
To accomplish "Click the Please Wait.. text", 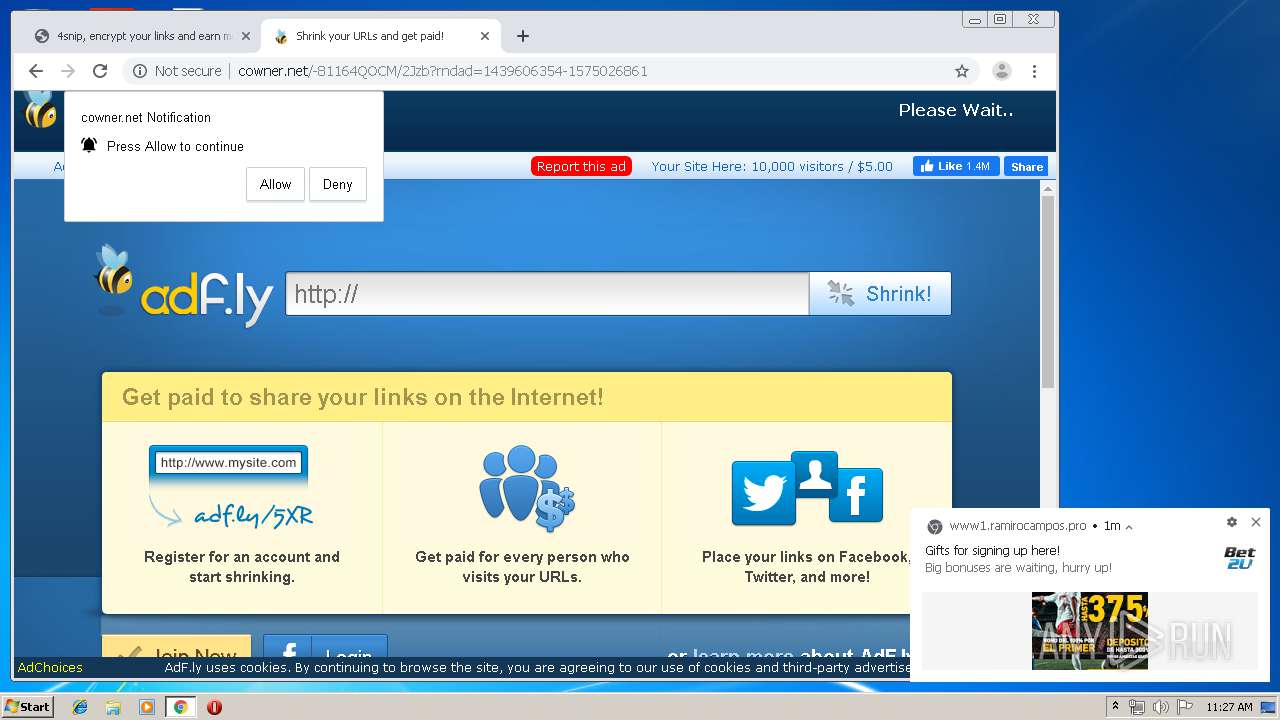I will (x=955, y=110).
